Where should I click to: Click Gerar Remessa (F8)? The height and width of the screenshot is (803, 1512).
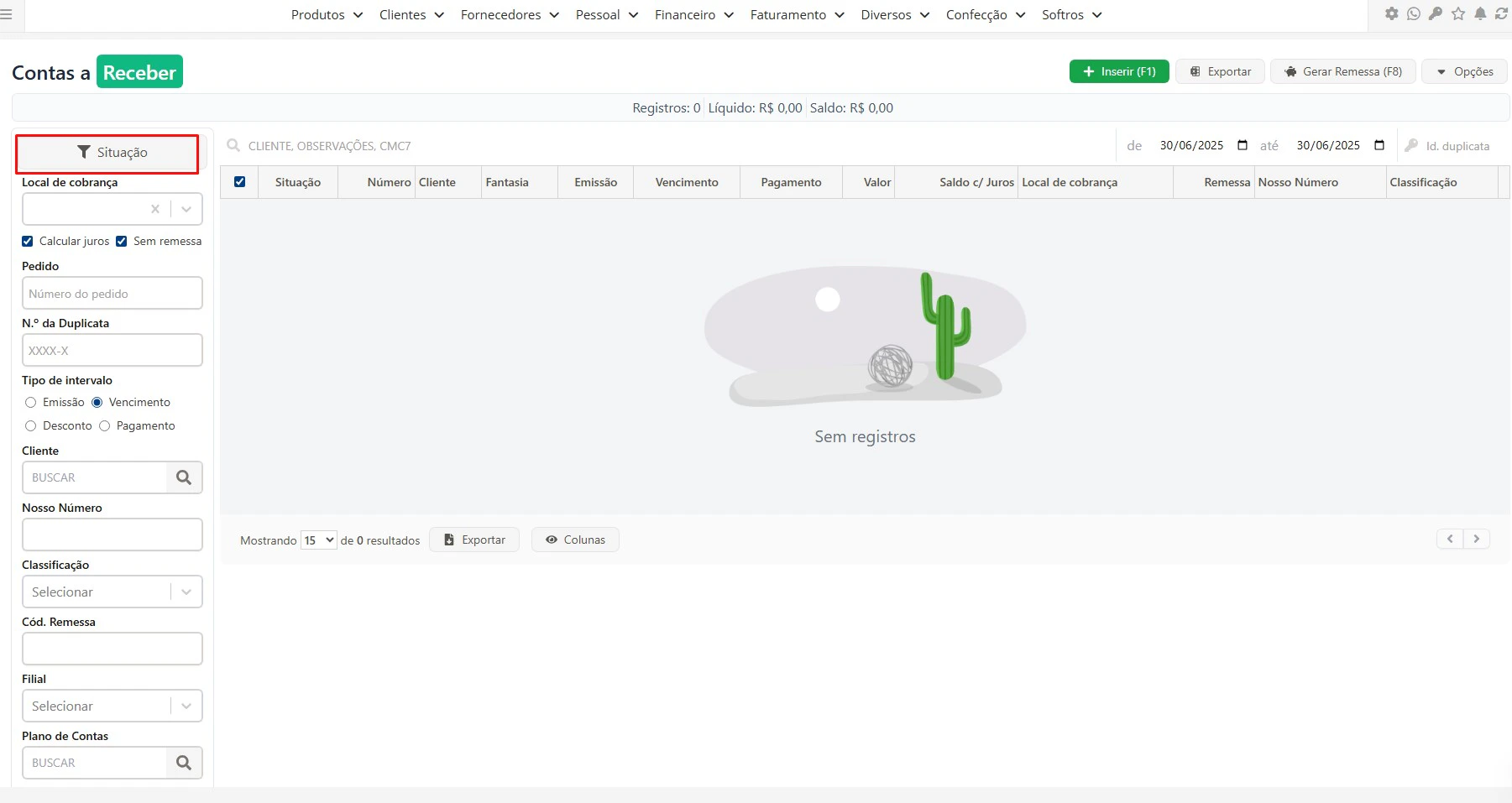click(x=1342, y=71)
